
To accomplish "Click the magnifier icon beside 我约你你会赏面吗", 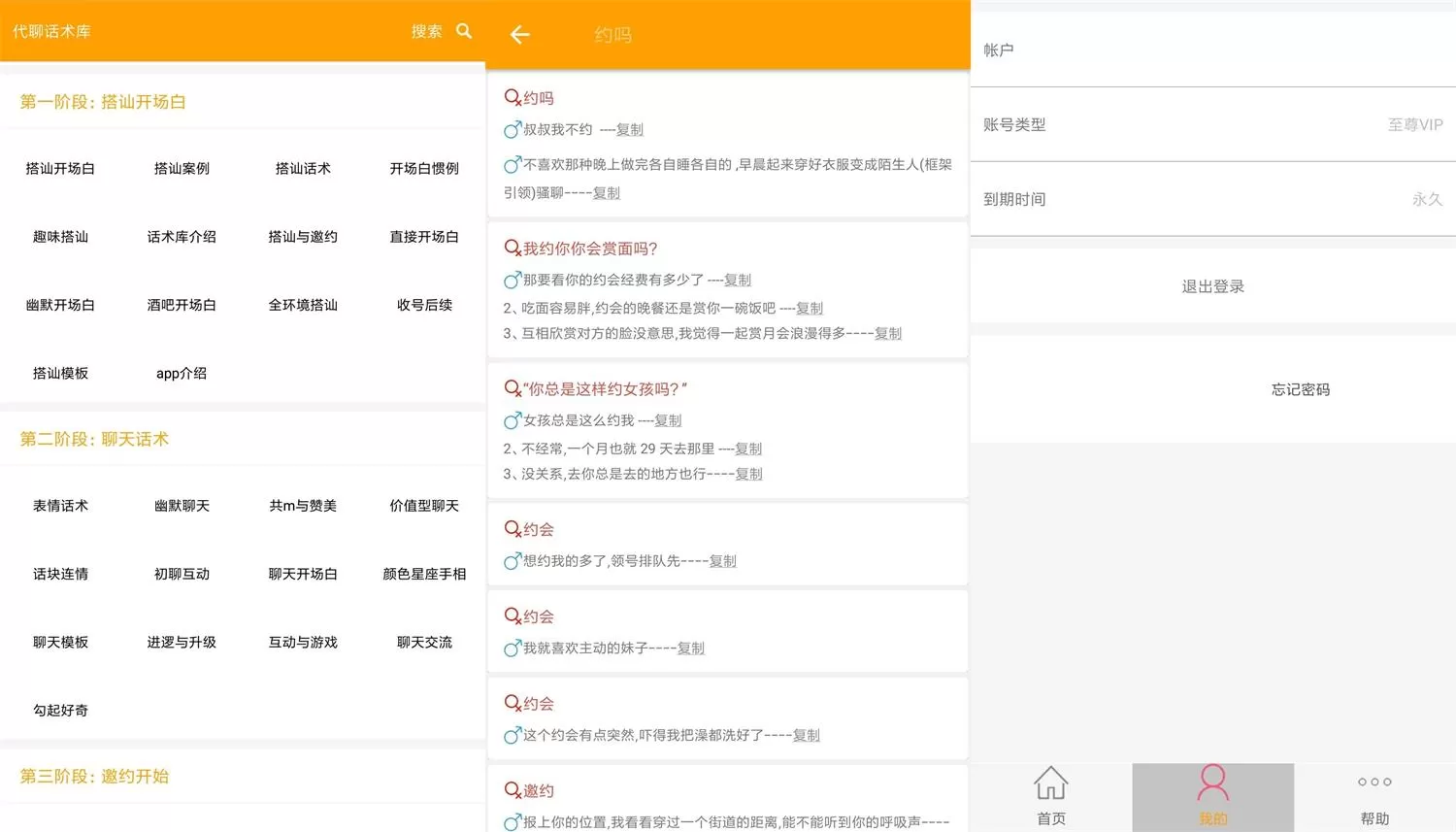I will [x=513, y=247].
